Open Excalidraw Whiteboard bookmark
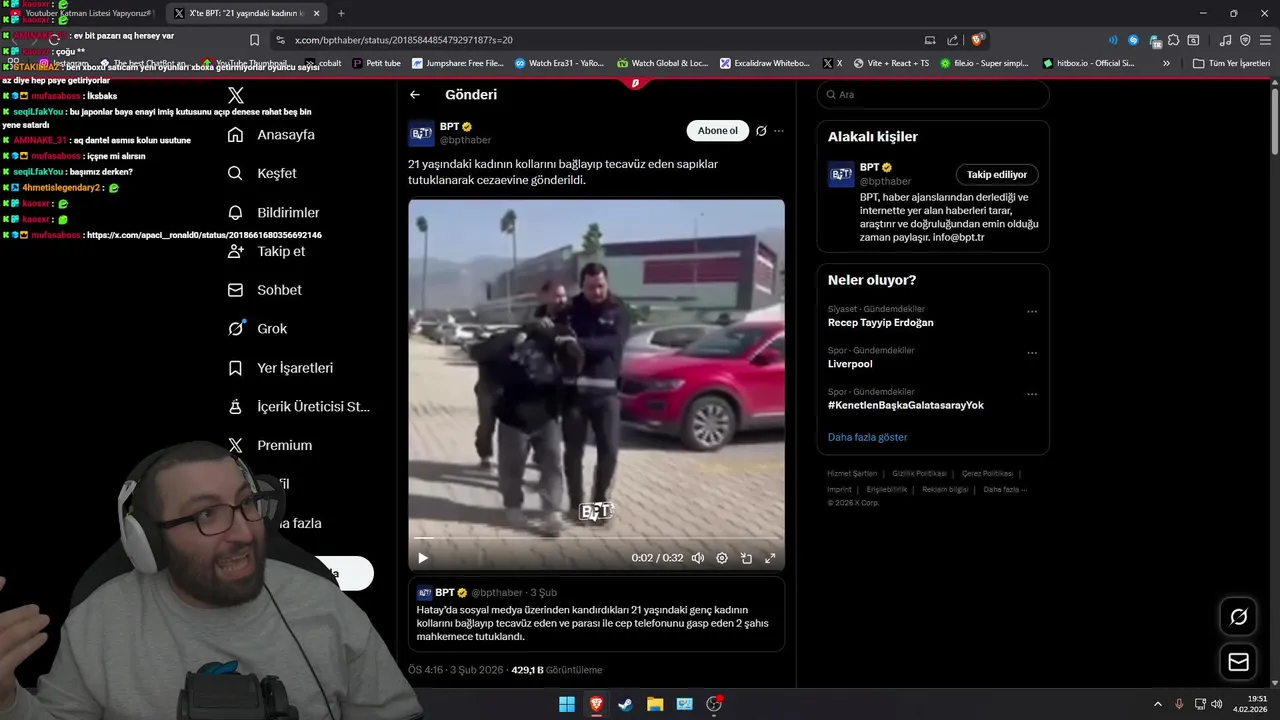 (765, 63)
